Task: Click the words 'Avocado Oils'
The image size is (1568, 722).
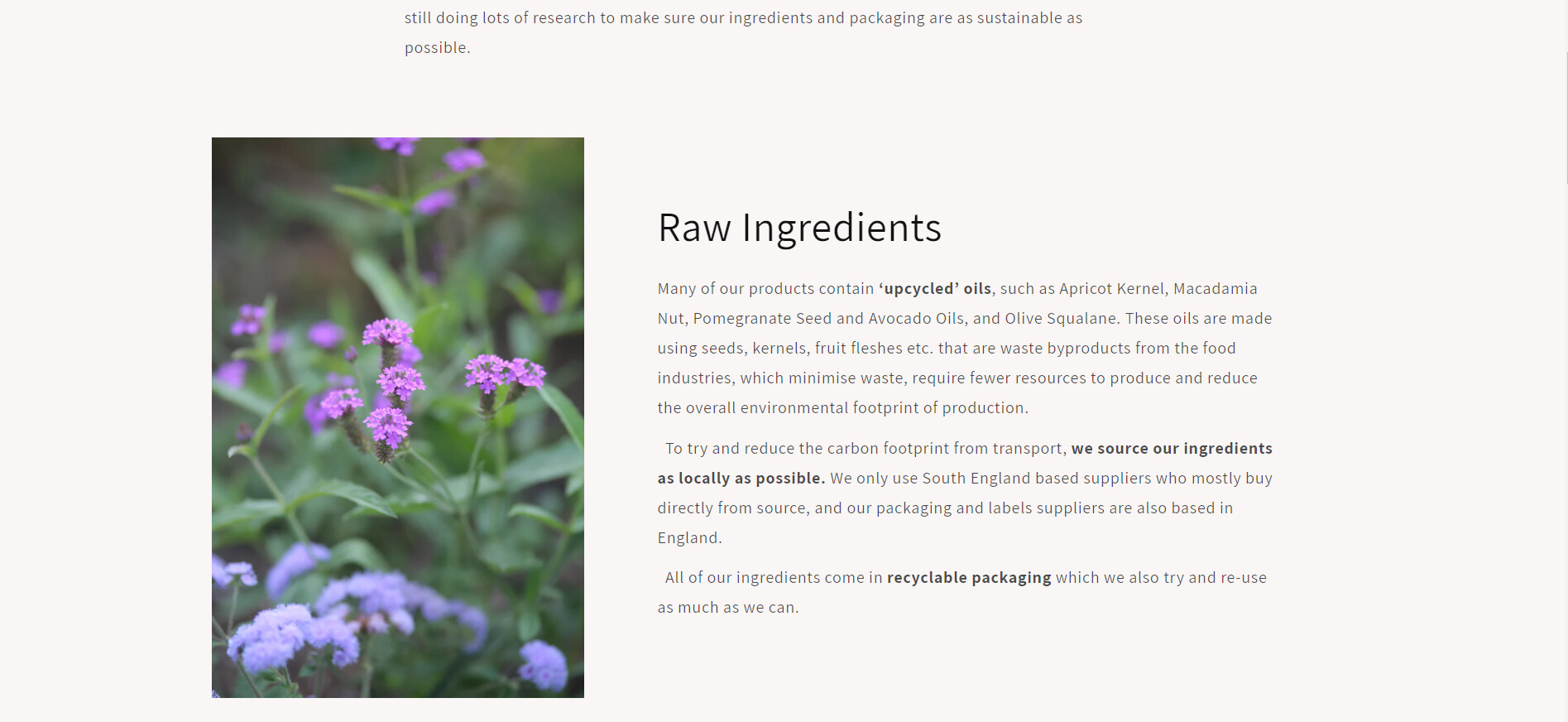Action: click(916, 319)
